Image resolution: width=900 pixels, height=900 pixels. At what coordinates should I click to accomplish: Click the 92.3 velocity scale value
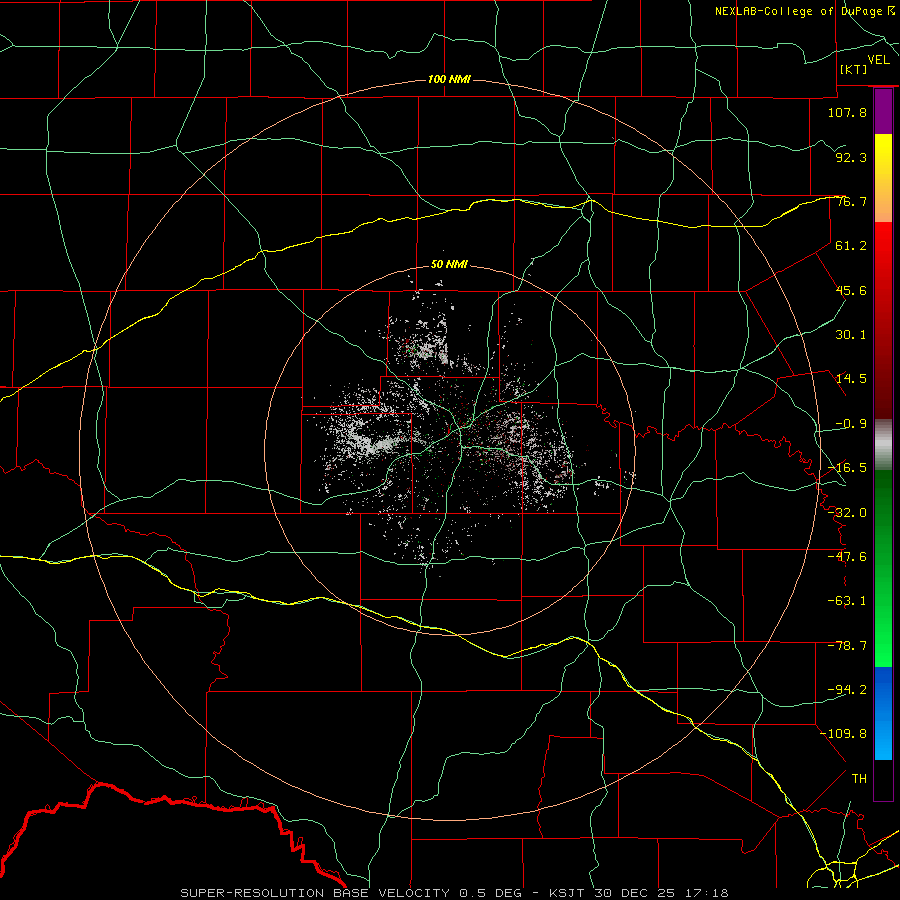pyautogui.click(x=851, y=157)
